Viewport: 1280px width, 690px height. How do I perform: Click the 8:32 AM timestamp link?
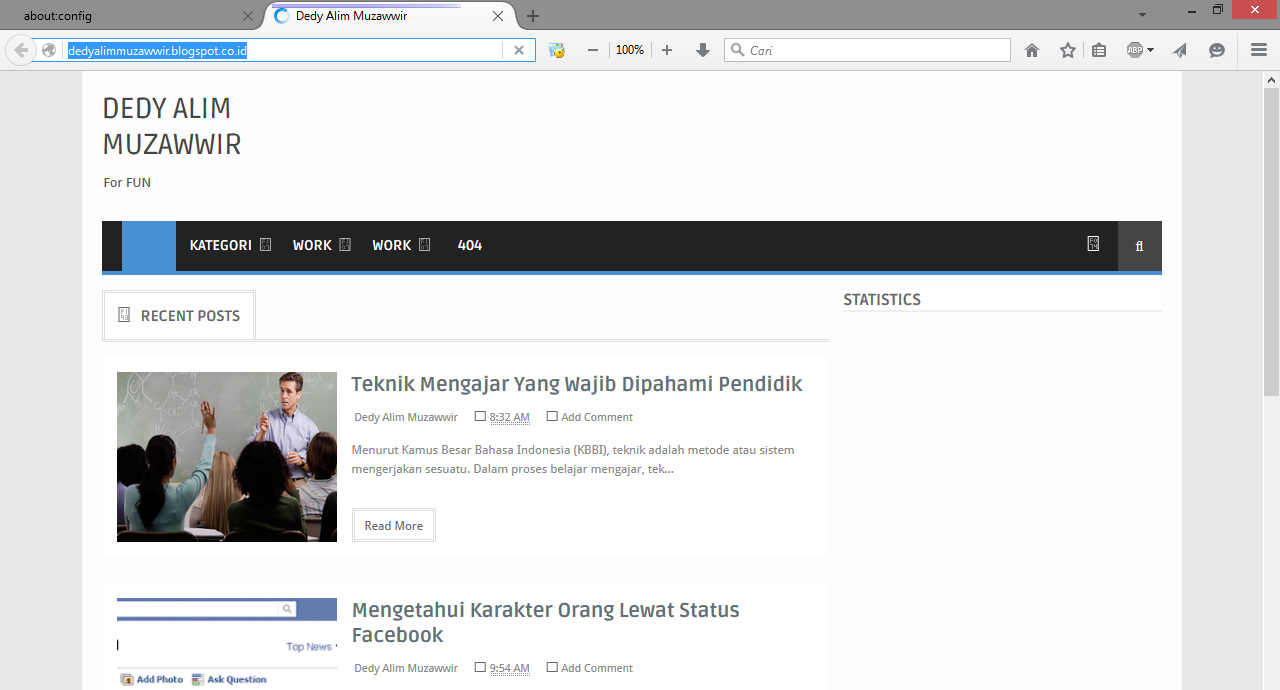(510, 417)
